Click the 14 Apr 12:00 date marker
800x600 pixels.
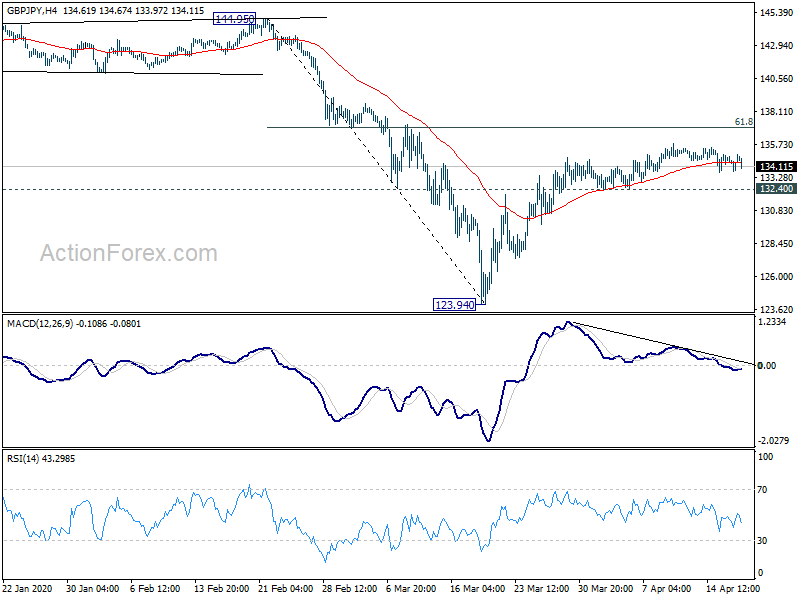(x=733, y=589)
